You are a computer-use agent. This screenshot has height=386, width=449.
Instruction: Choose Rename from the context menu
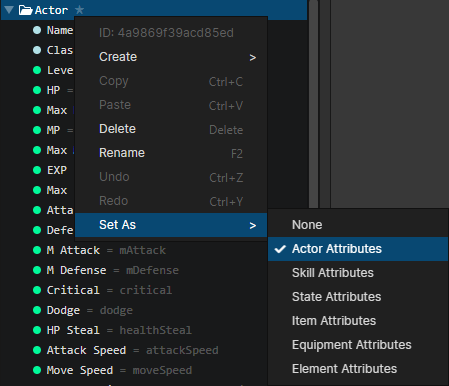click(x=171, y=153)
